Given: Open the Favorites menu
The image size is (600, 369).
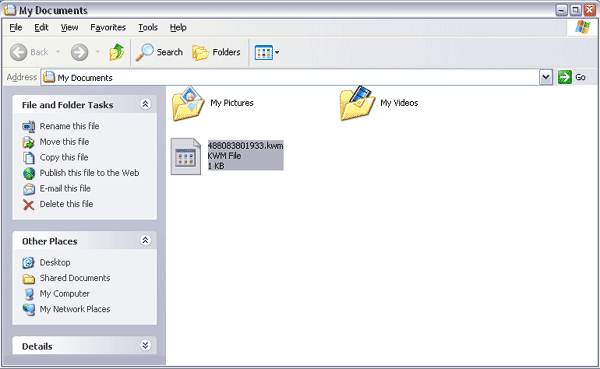Looking at the screenshot, I should click(x=108, y=28).
